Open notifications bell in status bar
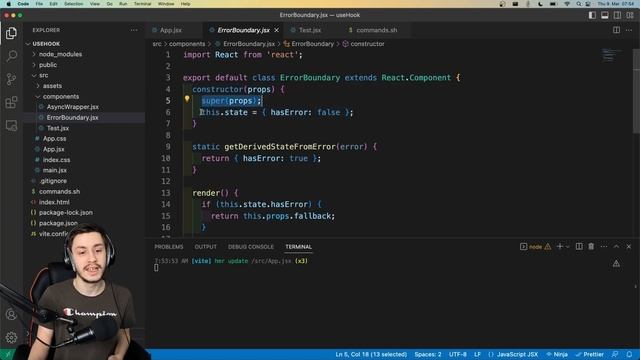The width and height of the screenshot is (640, 360). (x=629, y=354)
